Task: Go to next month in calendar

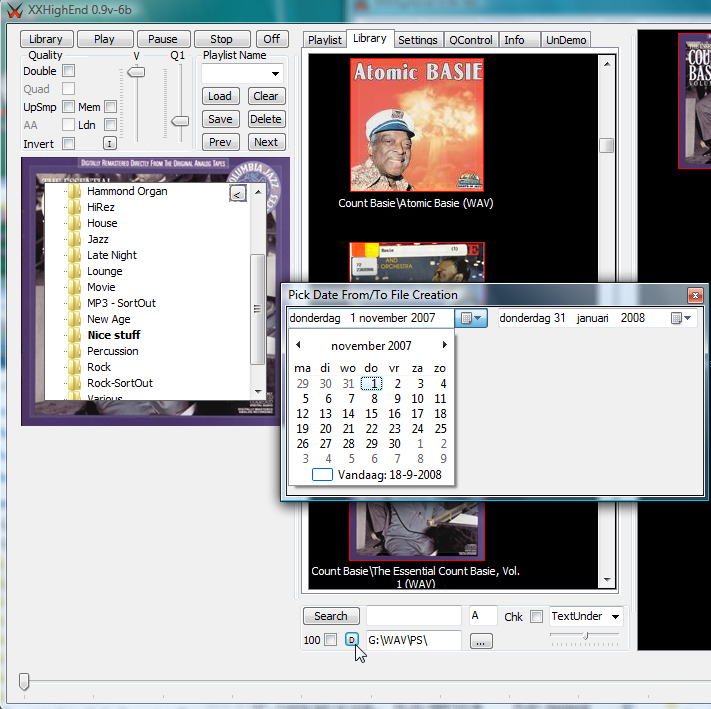Action: (x=444, y=345)
